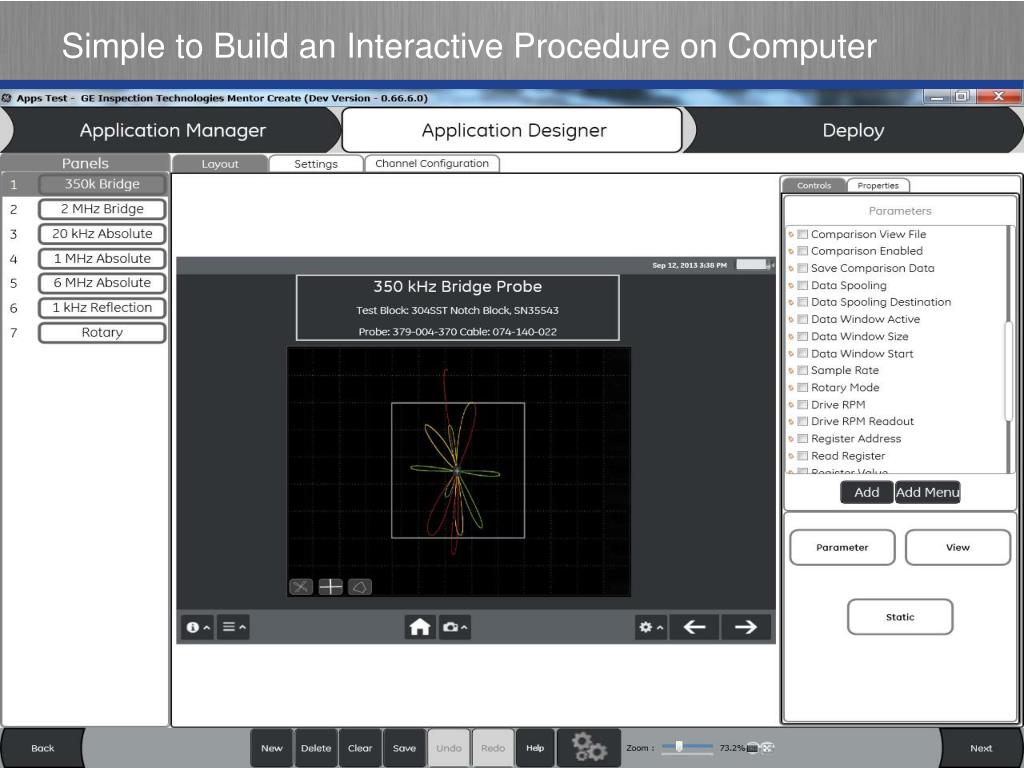Select the 1 kHz Reflection panel
1024x768 pixels.
coord(102,308)
